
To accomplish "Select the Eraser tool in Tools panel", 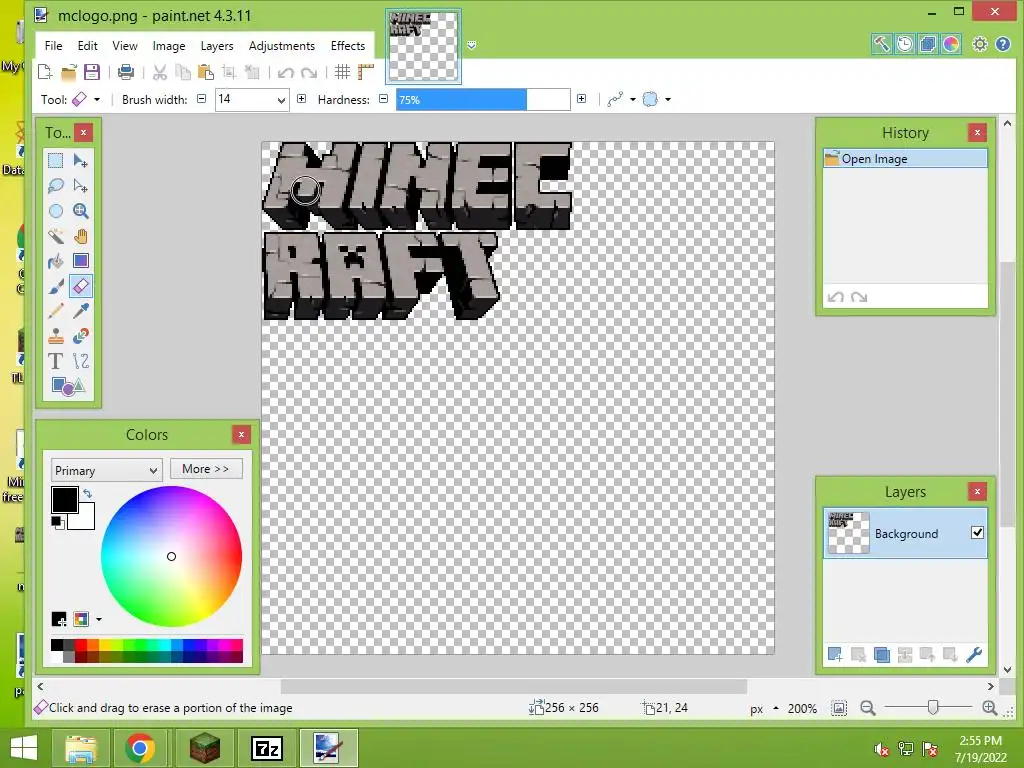I will click(80, 286).
